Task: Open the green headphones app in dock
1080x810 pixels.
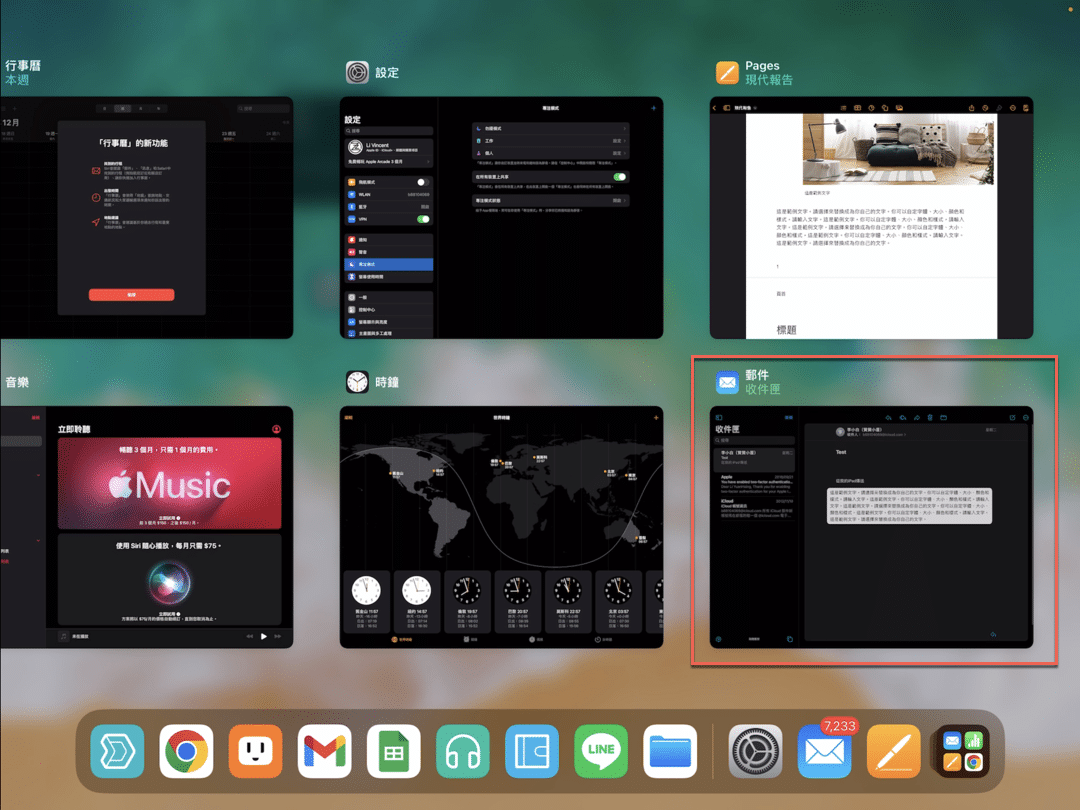Action: (463, 751)
